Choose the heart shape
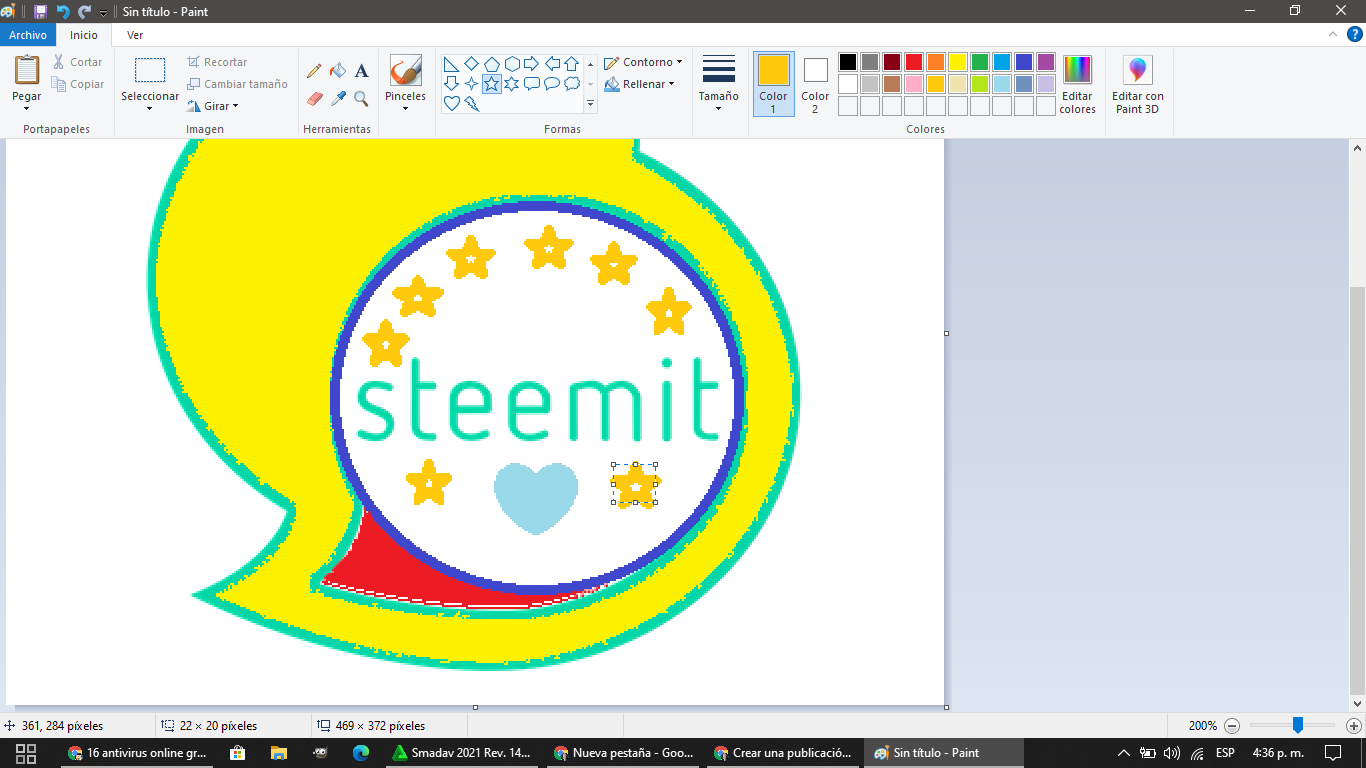Screen dimensions: 1366x768 click(451, 103)
